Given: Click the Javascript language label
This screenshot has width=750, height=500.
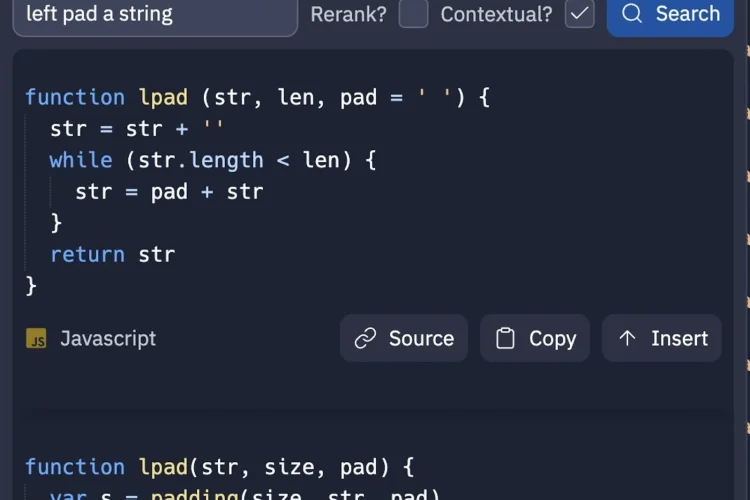Looking at the screenshot, I should [108, 339].
